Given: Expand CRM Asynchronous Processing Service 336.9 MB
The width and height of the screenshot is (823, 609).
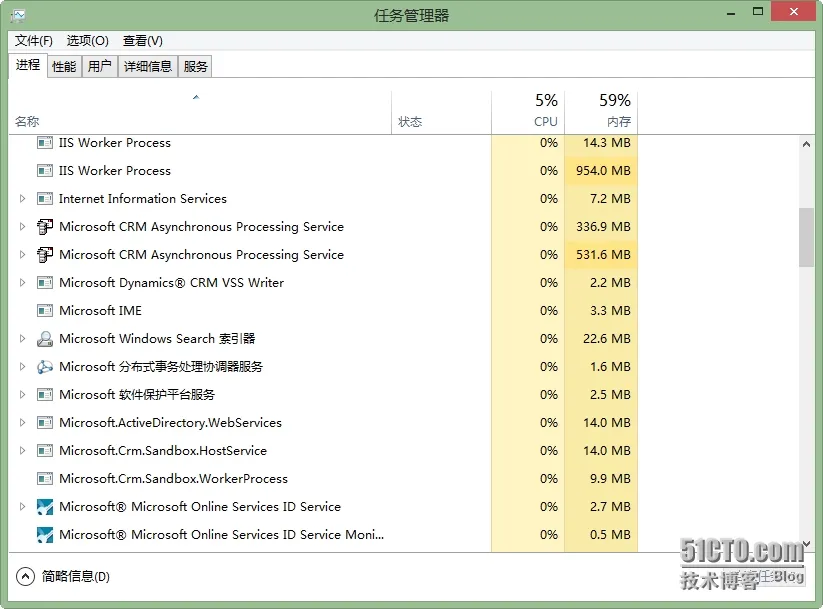Looking at the screenshot, I should (22, 226).
